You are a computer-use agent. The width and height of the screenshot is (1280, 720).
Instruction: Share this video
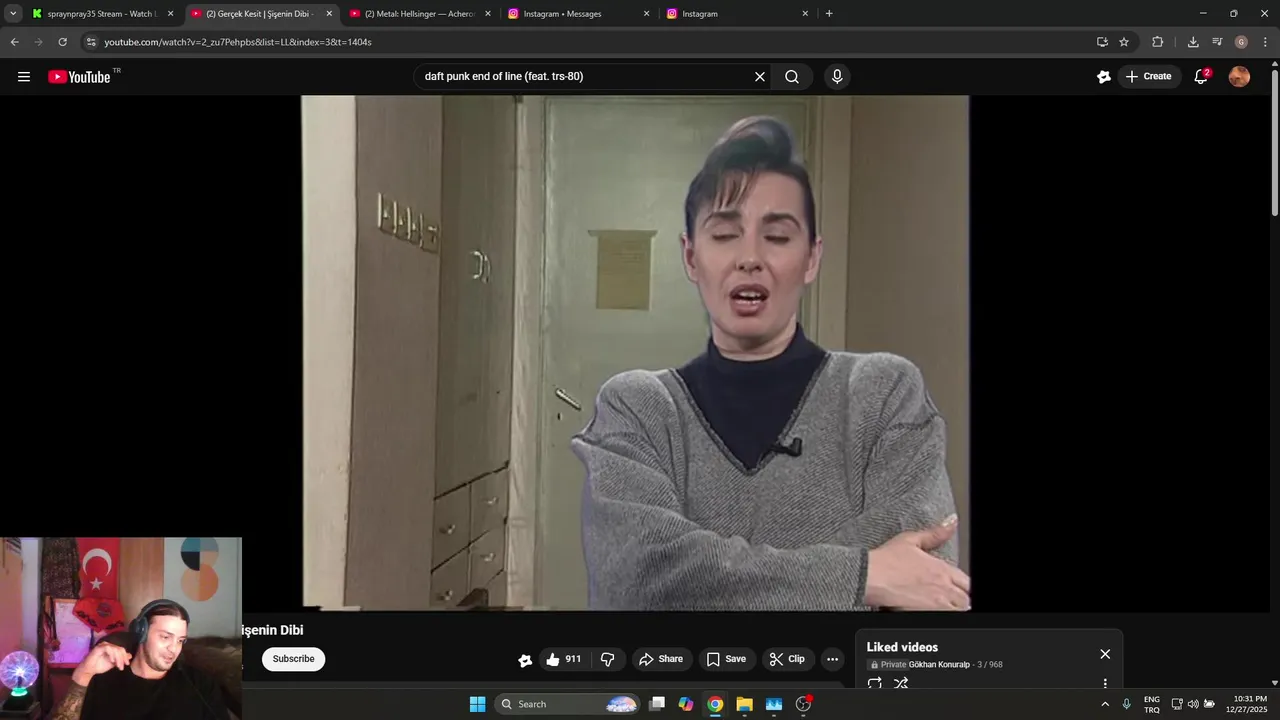click(x=661, y=659)
